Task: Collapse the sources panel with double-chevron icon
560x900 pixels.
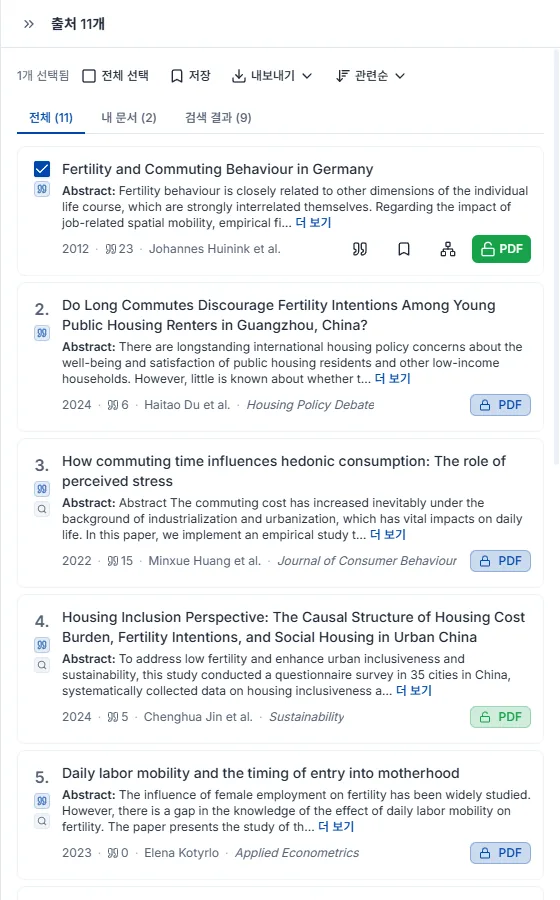Action: pyautogui.click(x=29, y=24)
